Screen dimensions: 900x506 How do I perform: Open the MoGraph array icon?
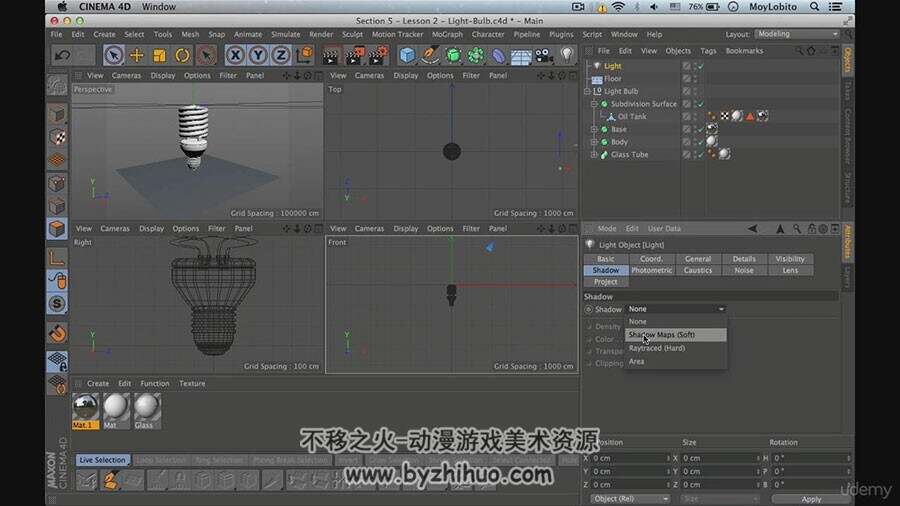pos(475,55)
